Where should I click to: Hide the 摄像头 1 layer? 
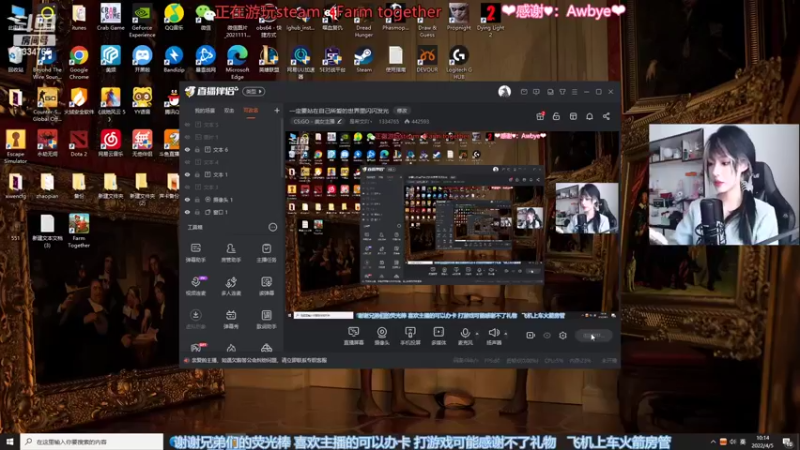tap(187, 199)
